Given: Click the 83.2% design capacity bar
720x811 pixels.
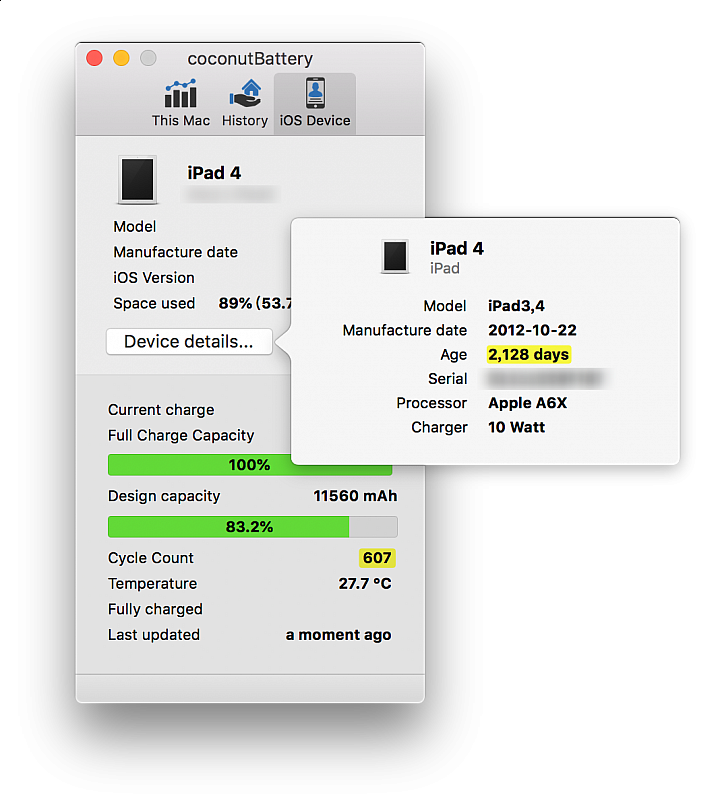Looking at the screenshot, I should (x=252, y=527).
